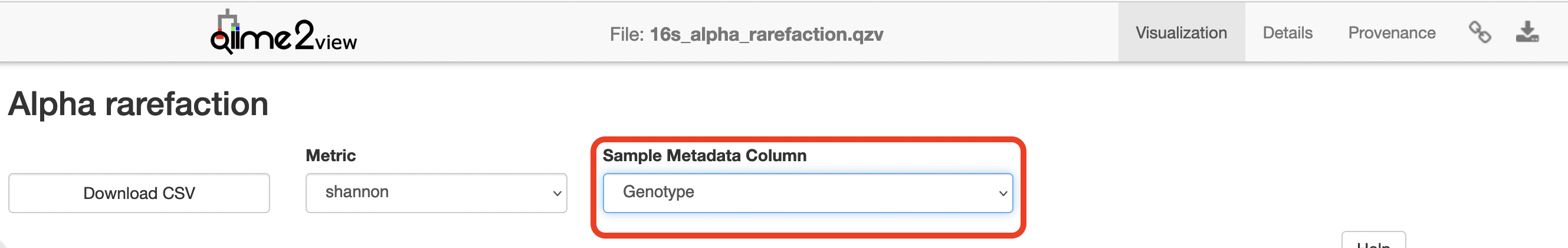Click the Metric label text
The height and width of the screenshot is (248, 1568).
(x=330, y=155)
